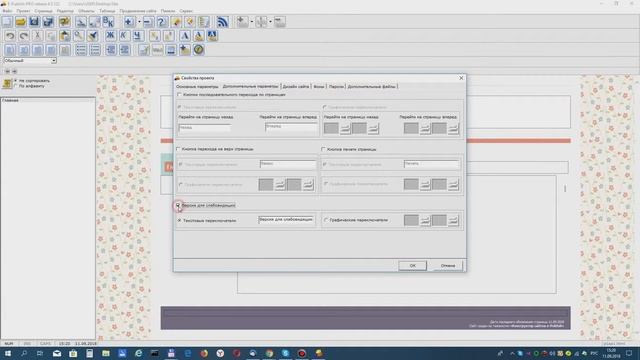Switch to 'Дизайн сайта' tab

point(296,87)
